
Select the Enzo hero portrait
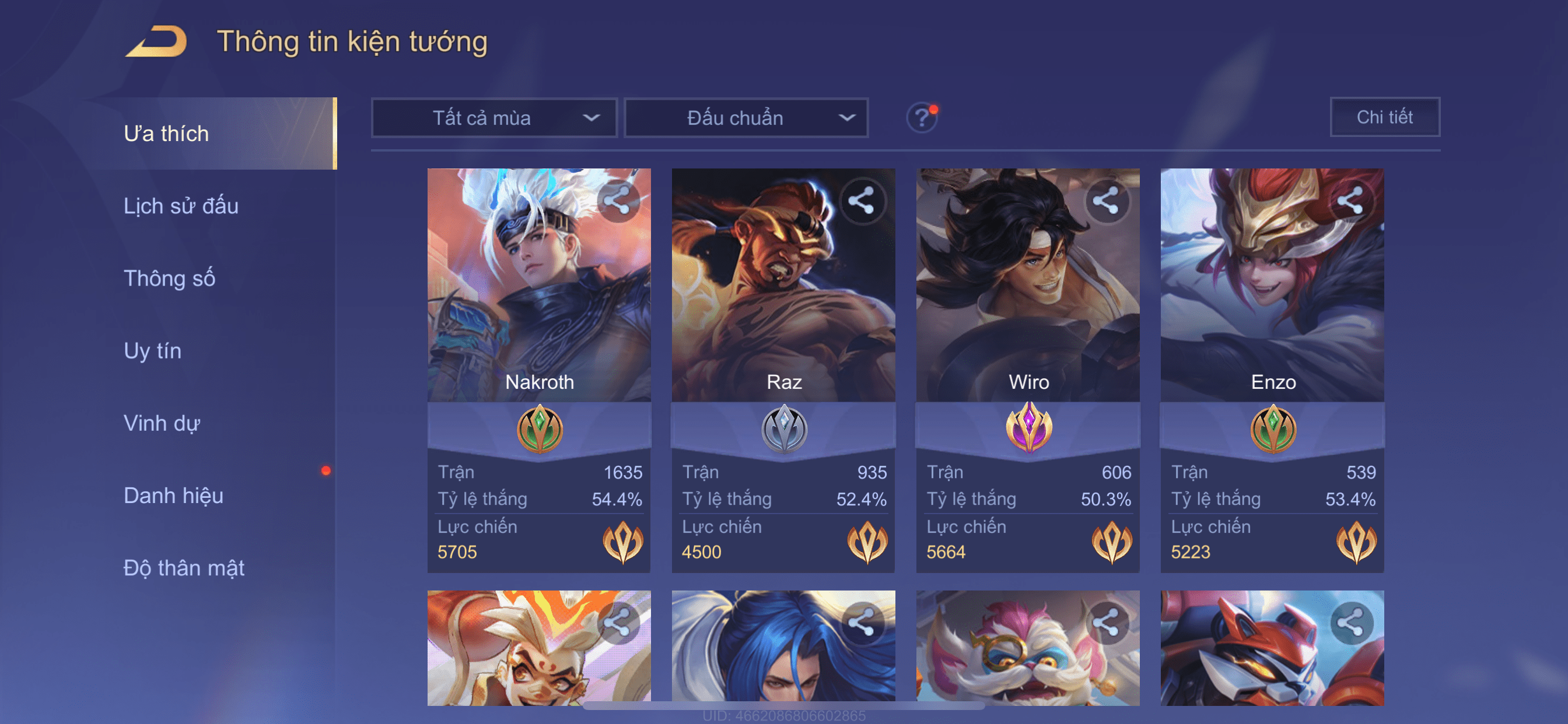coord(1272,284)
